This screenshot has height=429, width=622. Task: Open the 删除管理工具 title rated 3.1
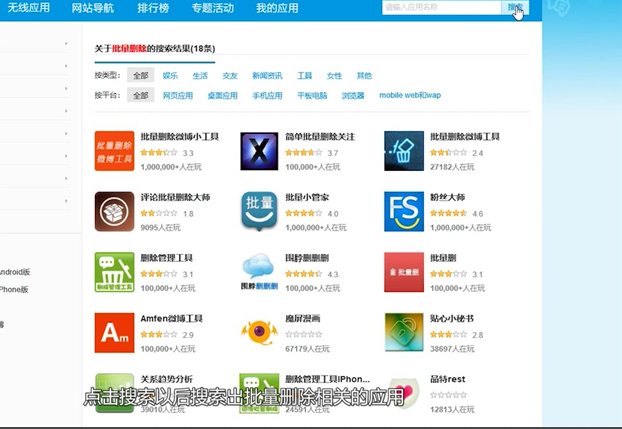coord(167,258)
